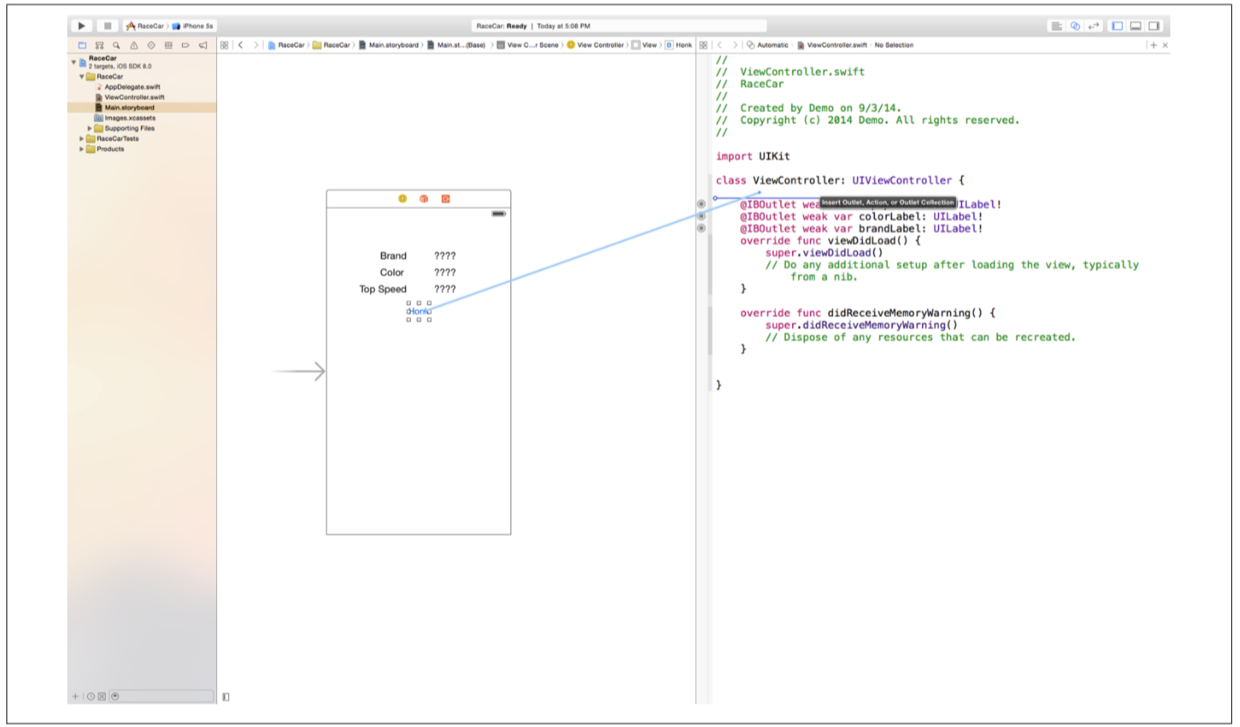Image resolution: width=1240 pixels, height=727 pixels.
Task: Click the Honk button on the storyboard
Action: [x=420, y=311]
